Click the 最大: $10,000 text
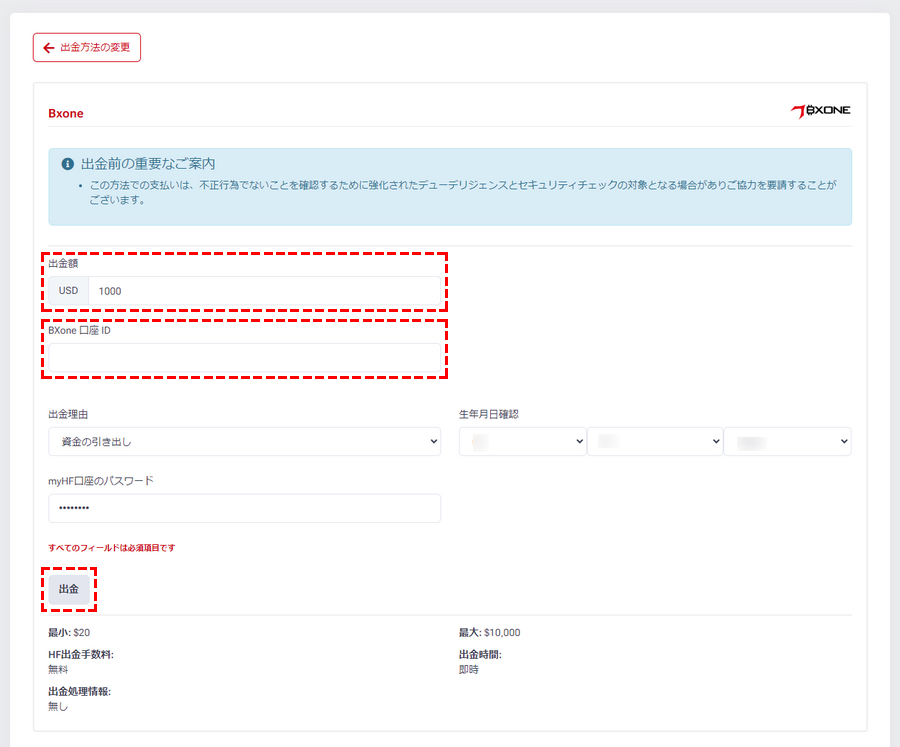 point(490,633)
